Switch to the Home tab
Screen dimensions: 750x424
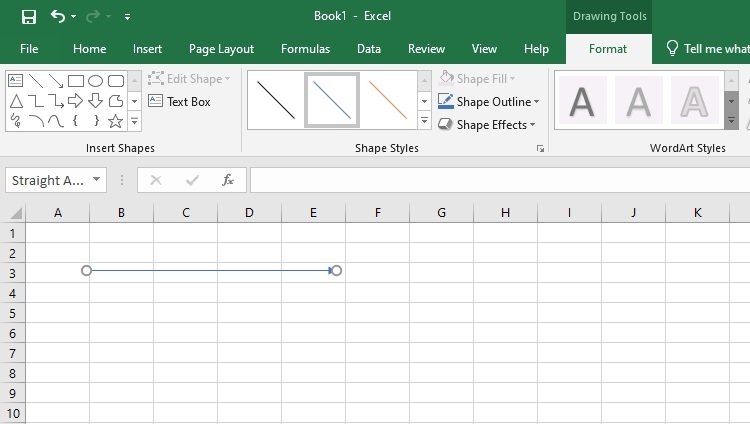89,49
